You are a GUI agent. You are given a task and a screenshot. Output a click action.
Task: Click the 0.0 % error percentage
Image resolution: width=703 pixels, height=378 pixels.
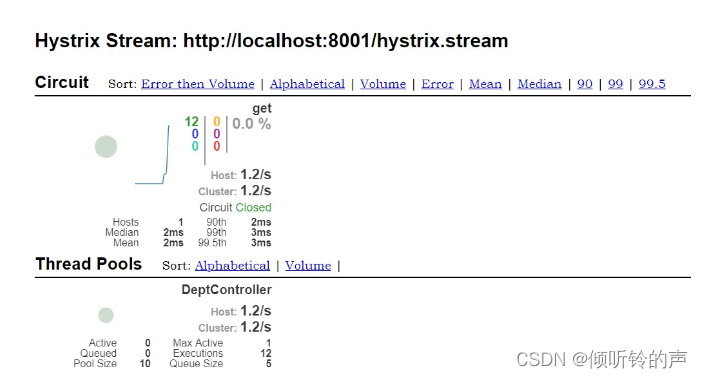(252, 124)
